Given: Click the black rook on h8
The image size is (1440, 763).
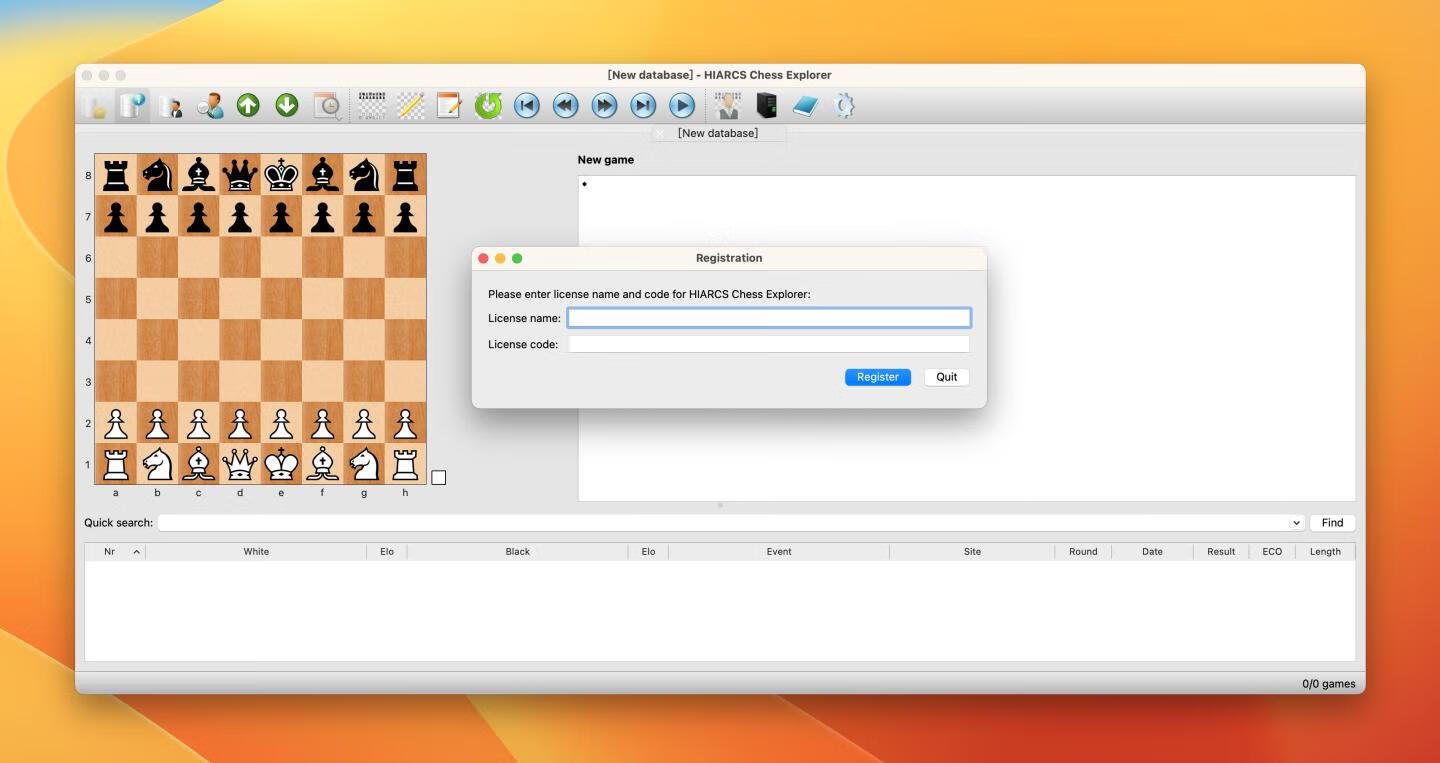Looking at the screenshot, I should (405, 175).
